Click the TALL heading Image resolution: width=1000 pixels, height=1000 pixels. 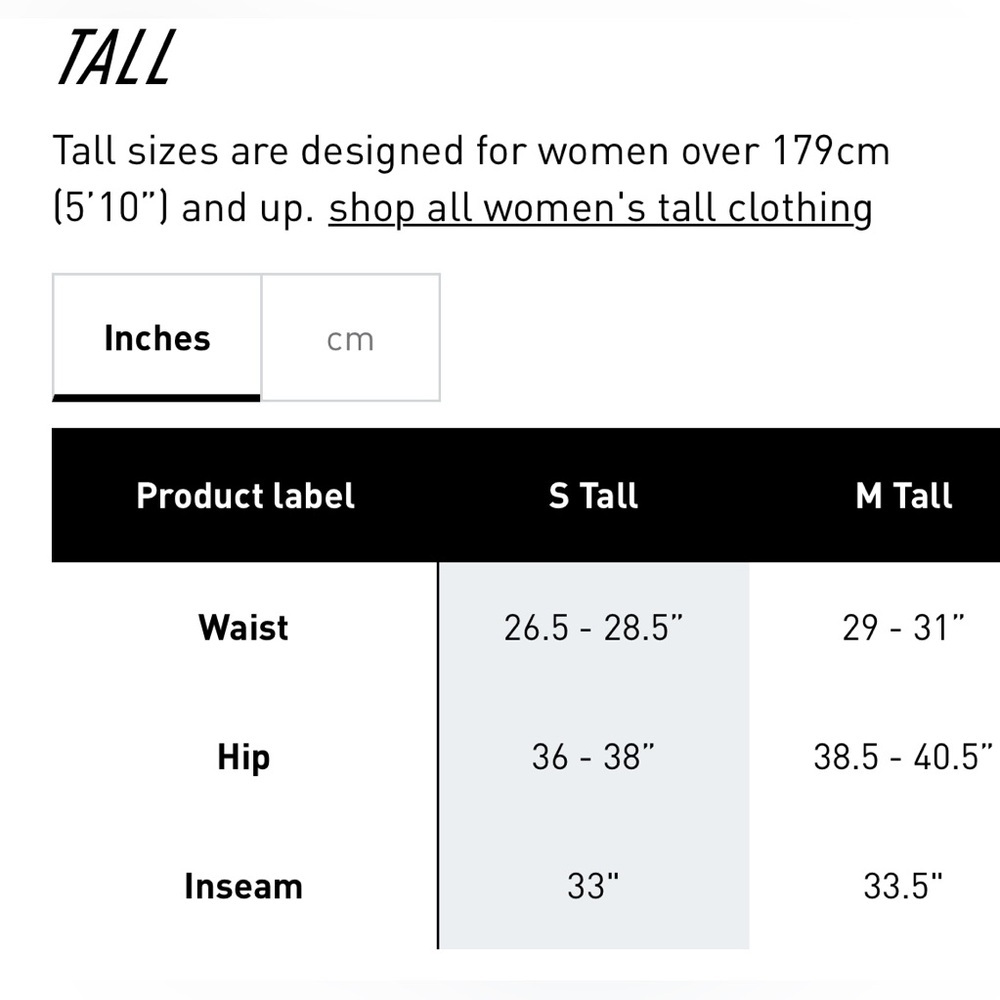116,58
